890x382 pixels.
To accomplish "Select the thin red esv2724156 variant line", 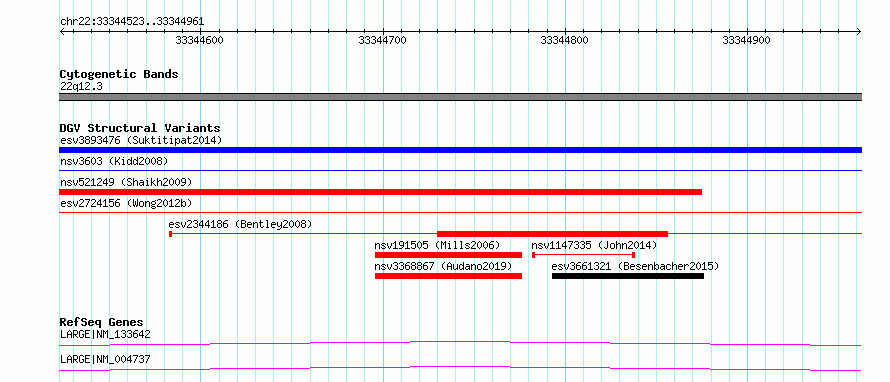I will pyautogui.click(x=460, y=212).
